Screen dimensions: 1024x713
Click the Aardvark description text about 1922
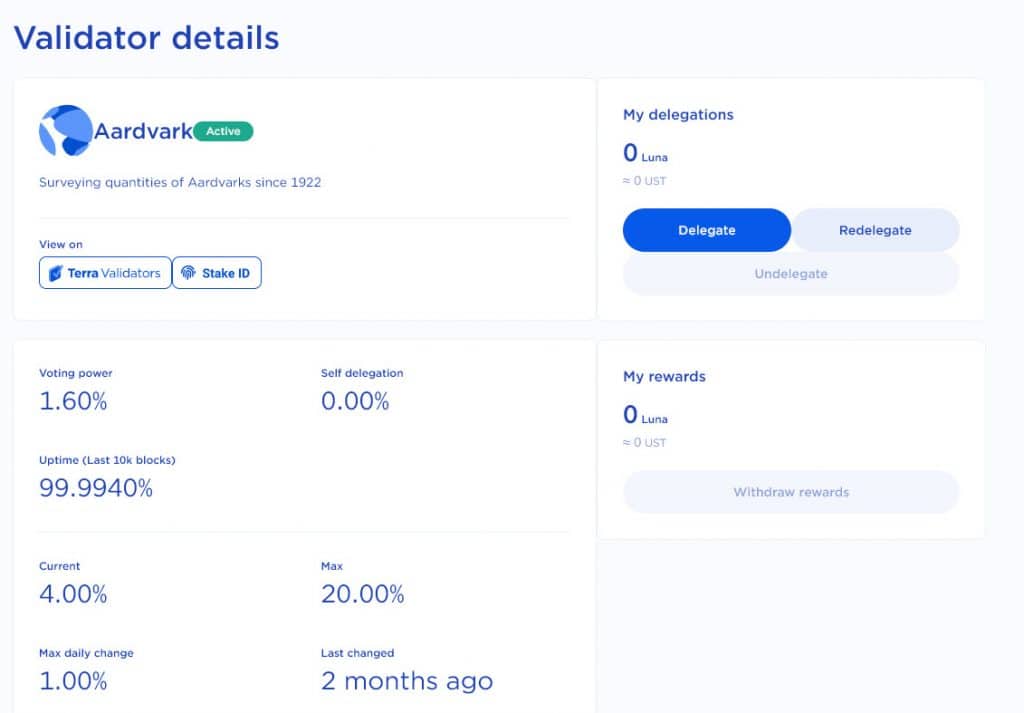click(180, 183)
